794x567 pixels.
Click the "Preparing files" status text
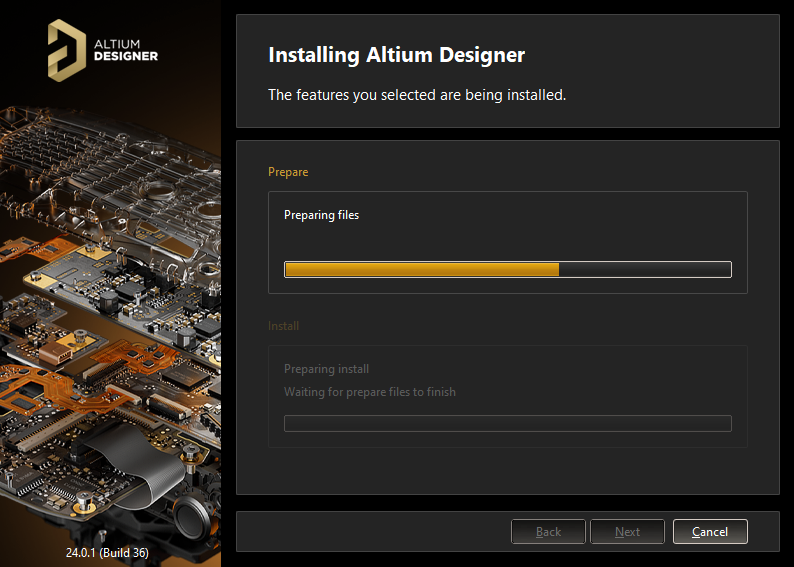[321, 215]
